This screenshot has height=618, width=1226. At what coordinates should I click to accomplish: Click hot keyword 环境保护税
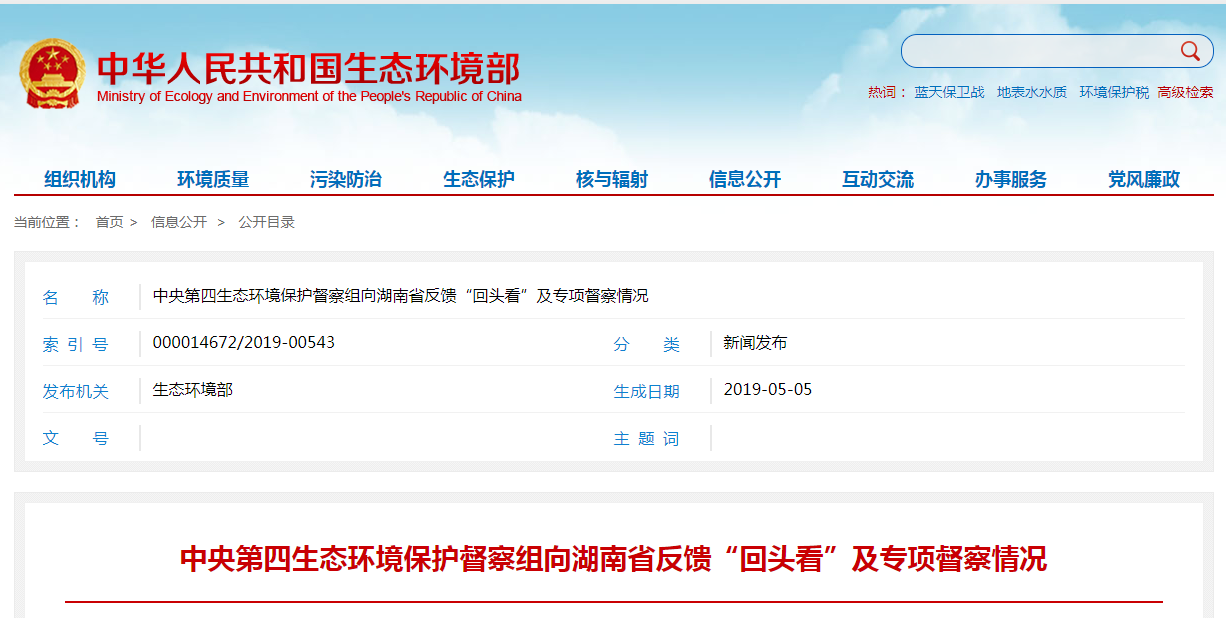[x=1114, y=92]
